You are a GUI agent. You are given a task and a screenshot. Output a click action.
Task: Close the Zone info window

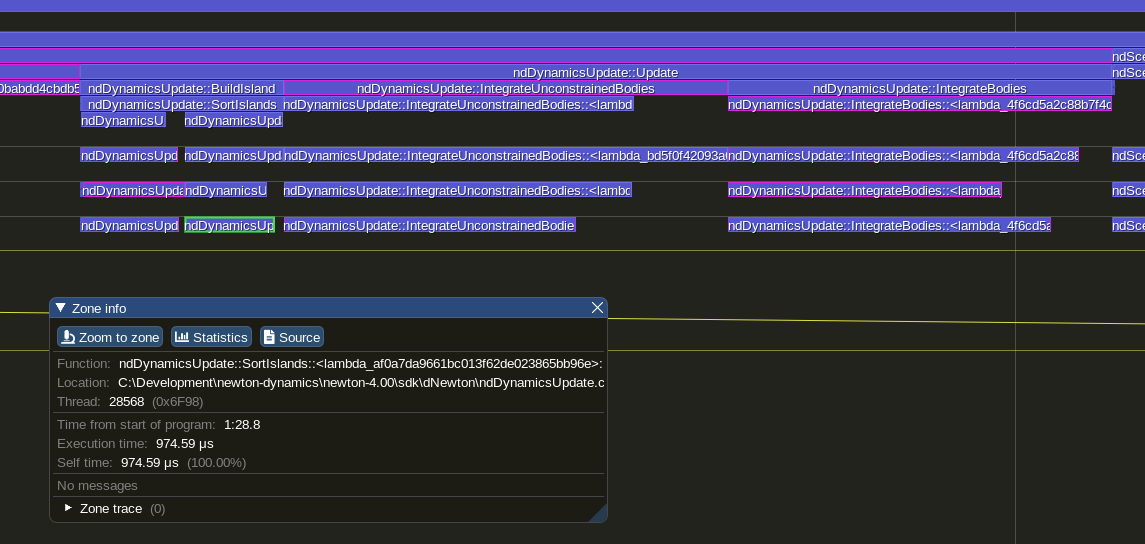597,308
